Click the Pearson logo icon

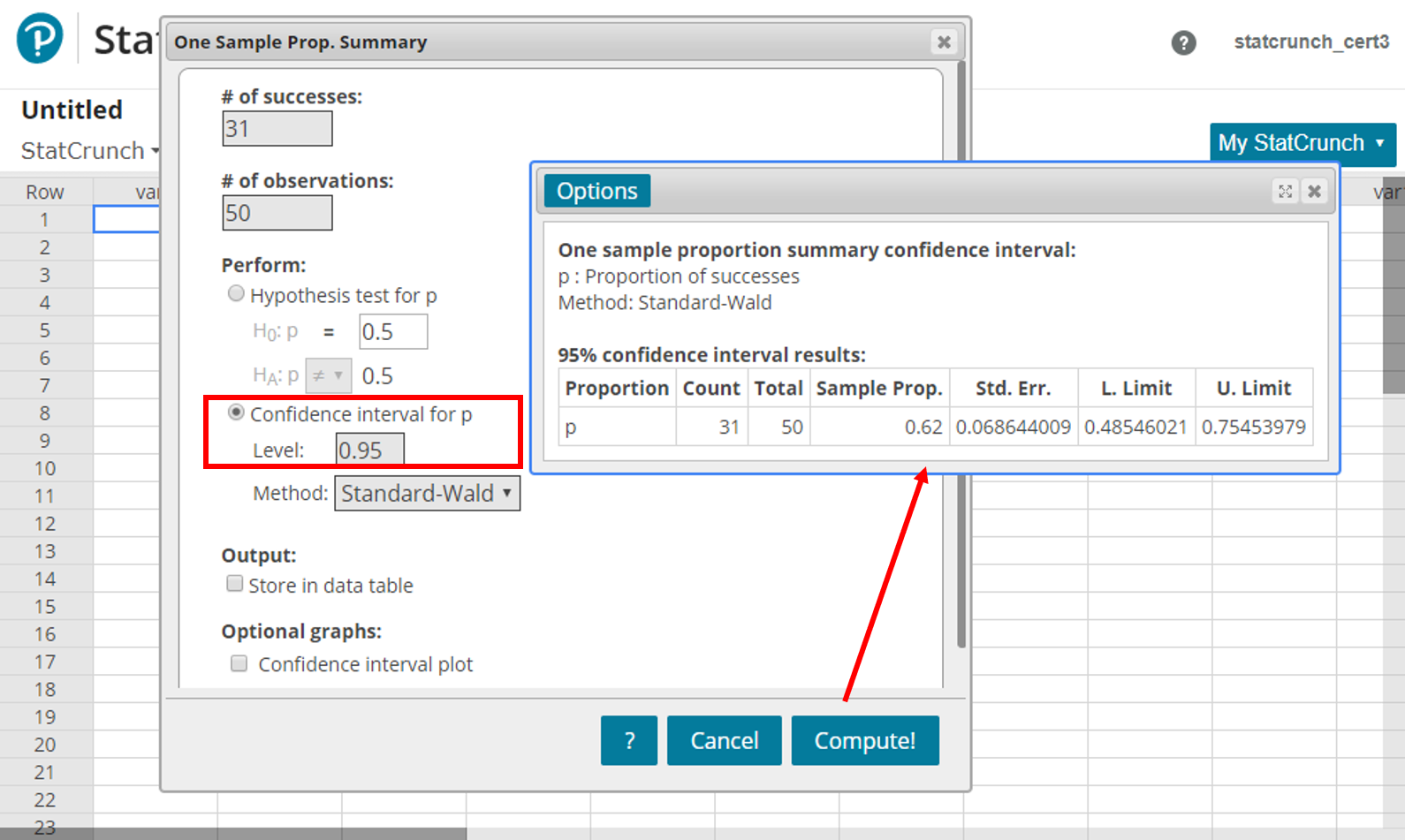point(40,39)
